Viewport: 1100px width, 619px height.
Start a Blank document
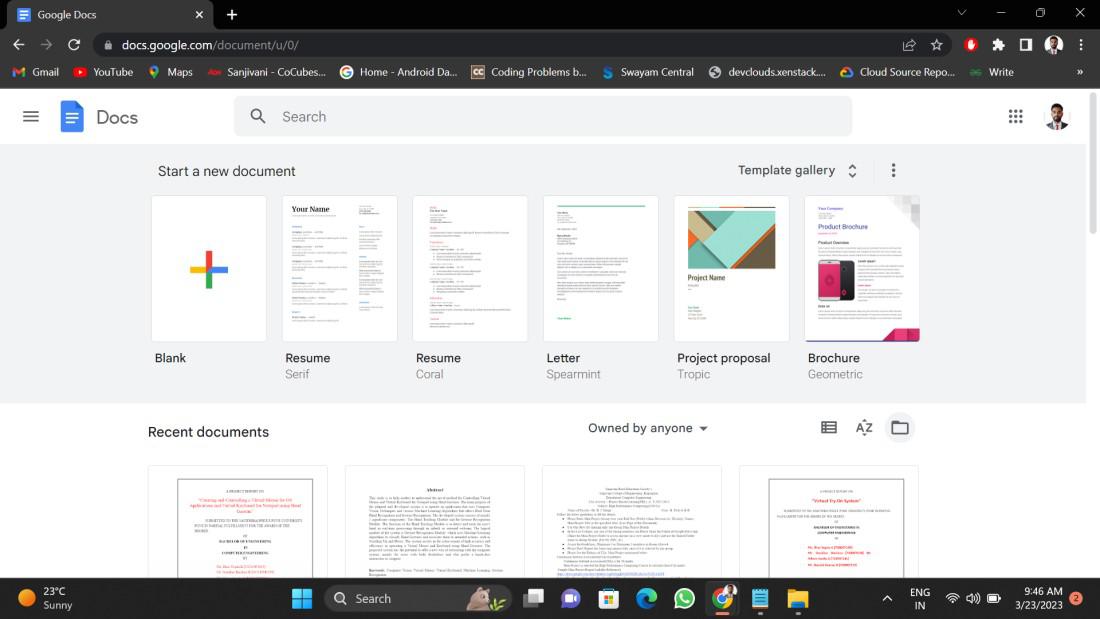209,269
